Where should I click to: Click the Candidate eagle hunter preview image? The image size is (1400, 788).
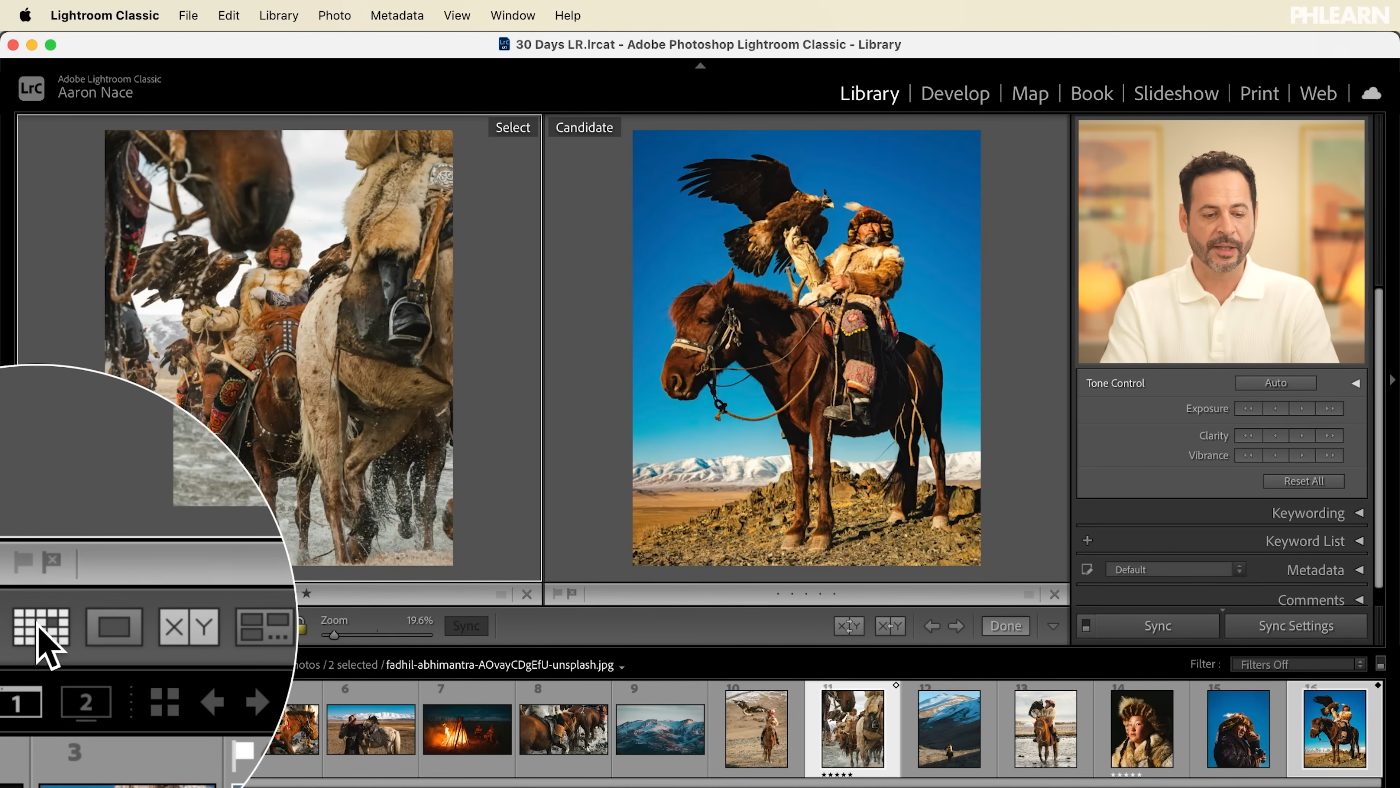coord(806,348)
